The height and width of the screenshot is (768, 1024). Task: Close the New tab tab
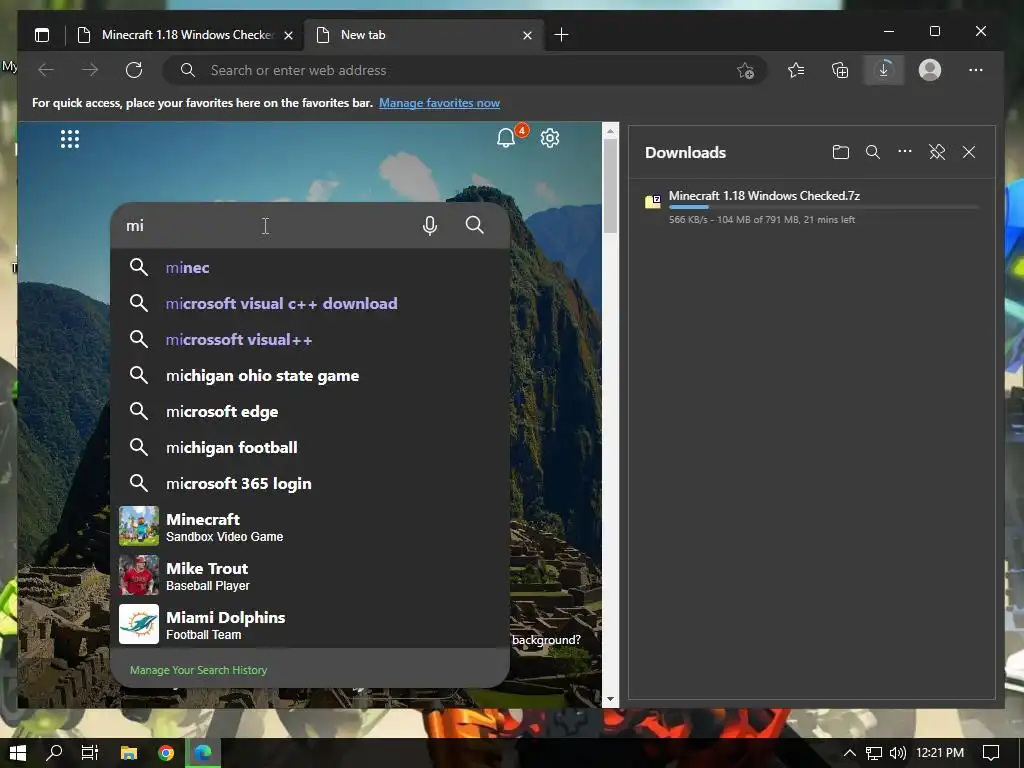[528, 36]
